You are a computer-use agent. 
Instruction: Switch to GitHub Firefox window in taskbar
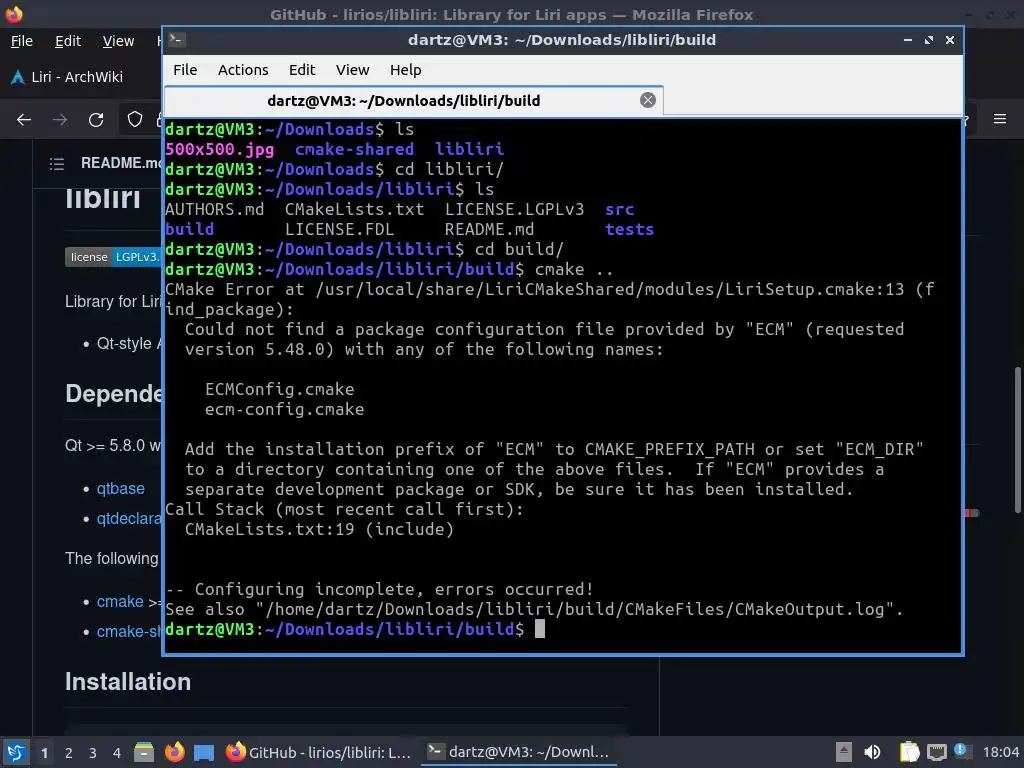[319, 752]
